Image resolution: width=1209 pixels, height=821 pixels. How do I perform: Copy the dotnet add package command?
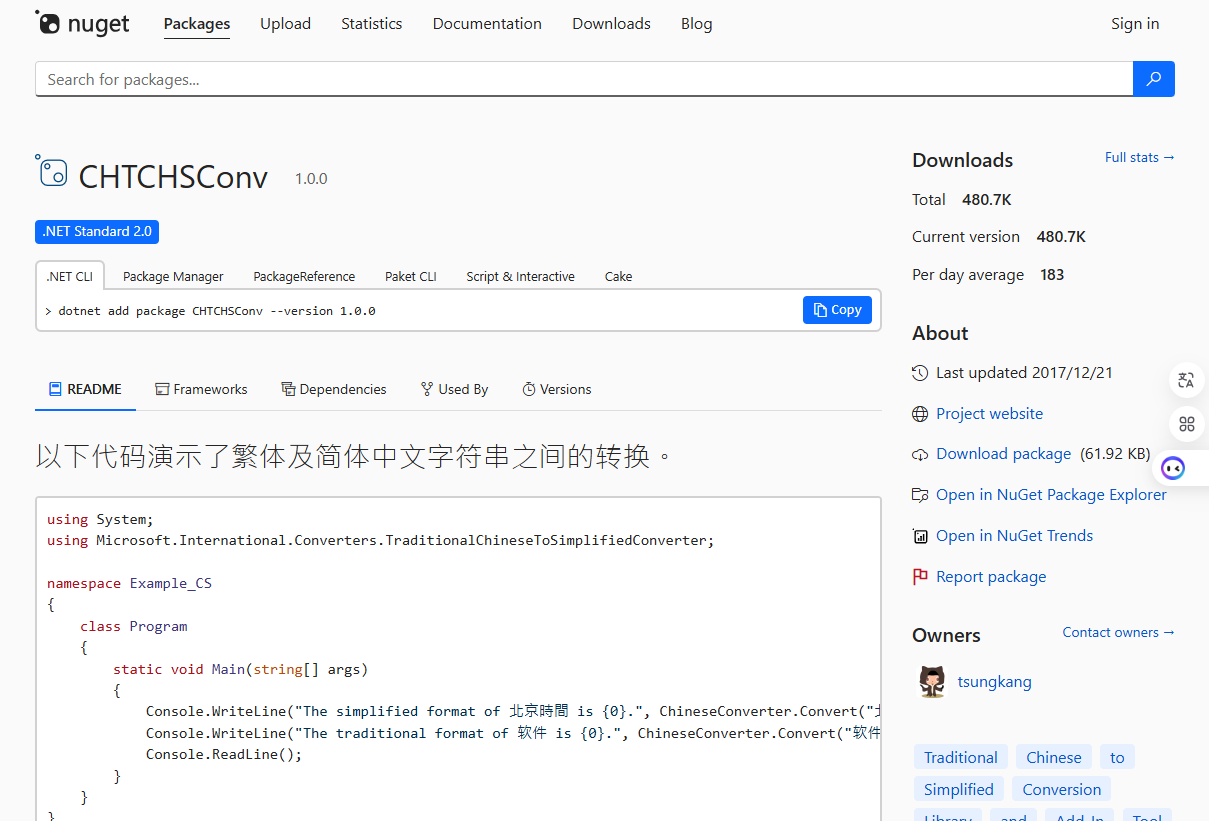[x=837, y=310]
